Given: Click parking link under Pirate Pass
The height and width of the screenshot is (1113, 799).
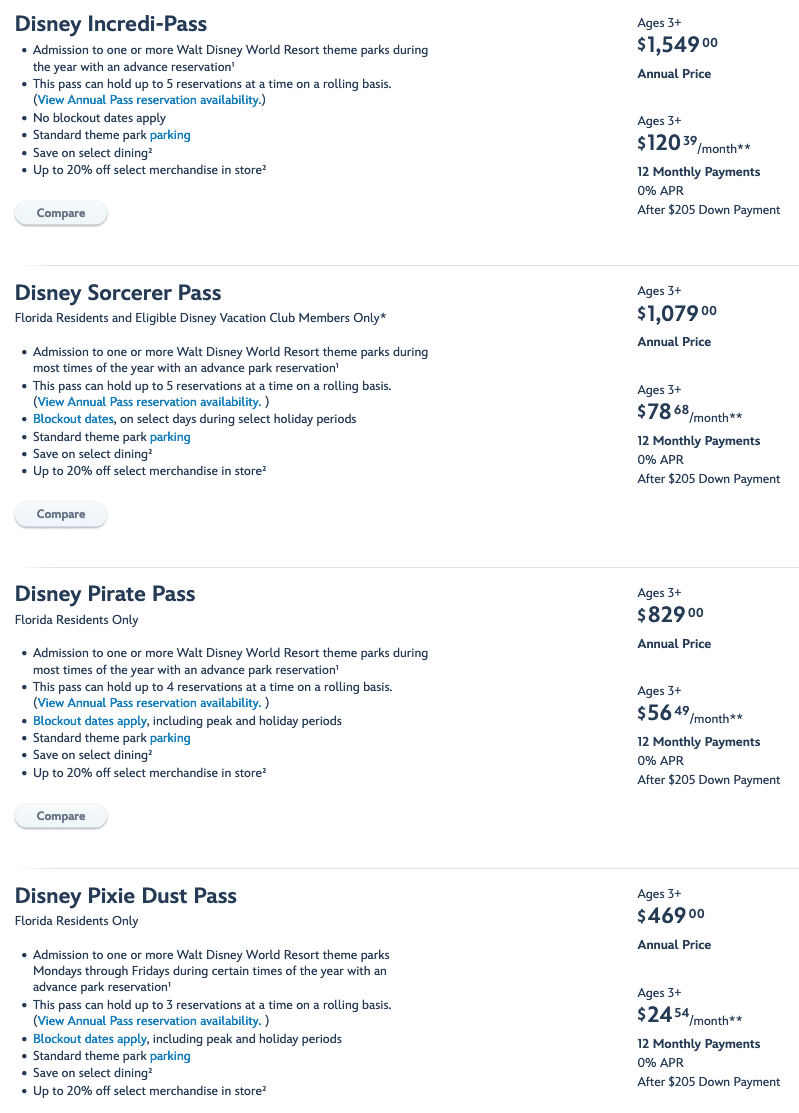Looking at the screenshot, I should pos(170,738).
